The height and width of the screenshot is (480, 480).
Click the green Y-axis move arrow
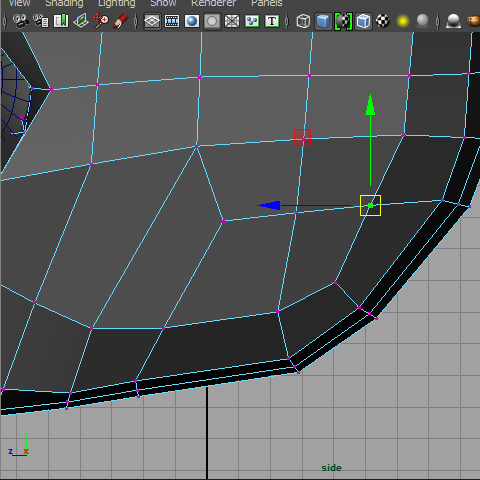[x=370, y=105]
